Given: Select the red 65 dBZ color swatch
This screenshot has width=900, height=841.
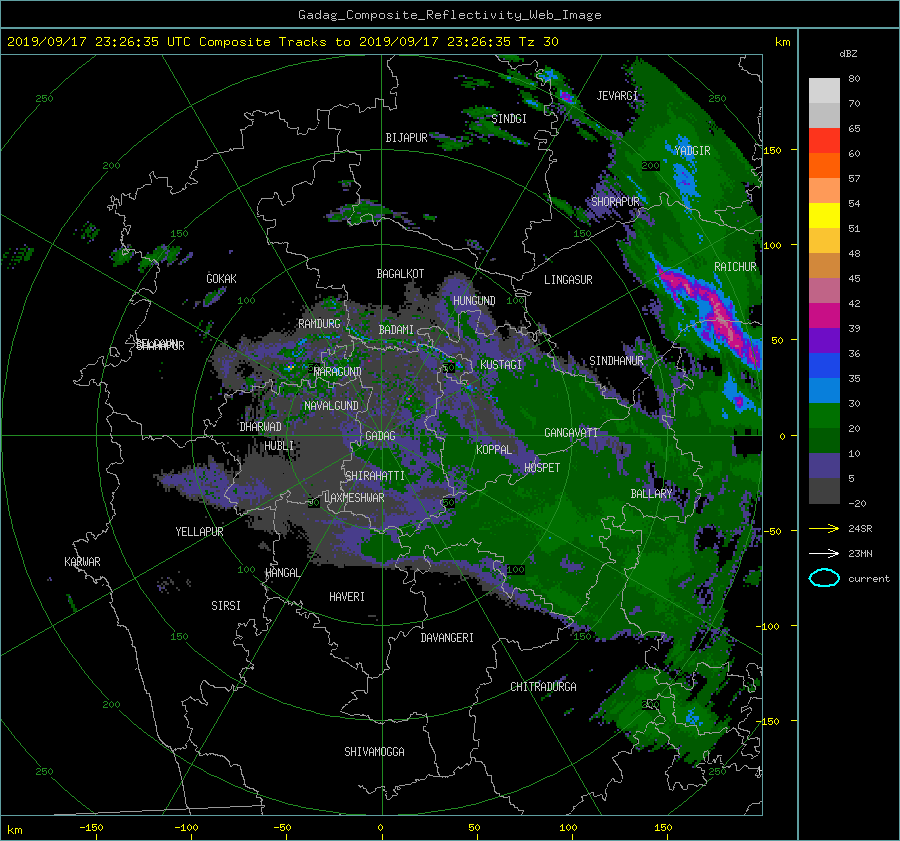Looking at the screenshot, I should [824, 140].
